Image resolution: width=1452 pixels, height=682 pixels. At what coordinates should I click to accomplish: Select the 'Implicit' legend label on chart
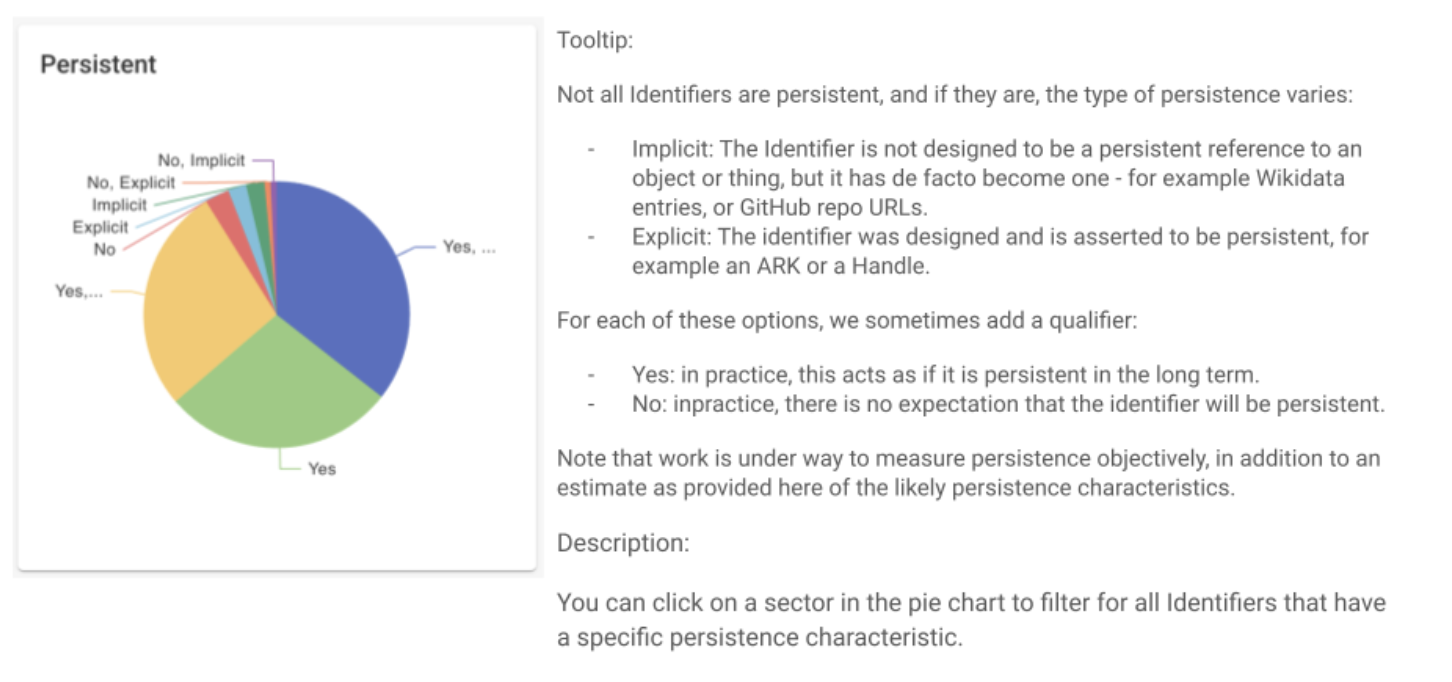[119, 205]
